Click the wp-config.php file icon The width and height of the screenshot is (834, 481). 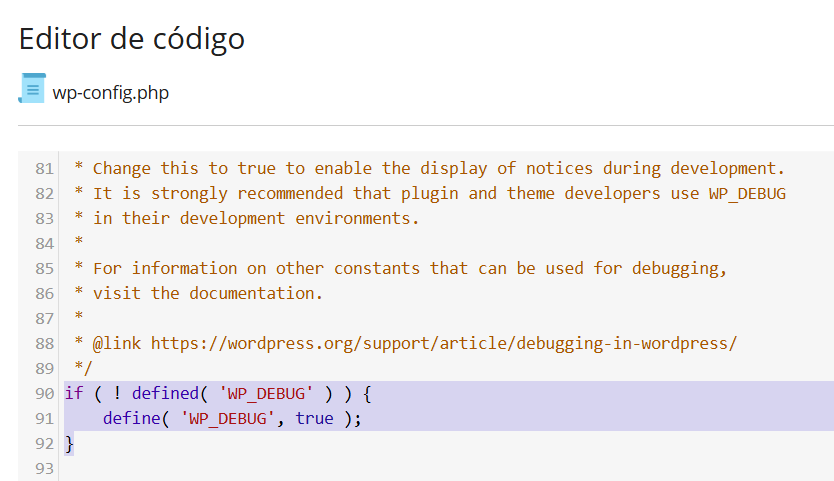click(x=32, y=90)
